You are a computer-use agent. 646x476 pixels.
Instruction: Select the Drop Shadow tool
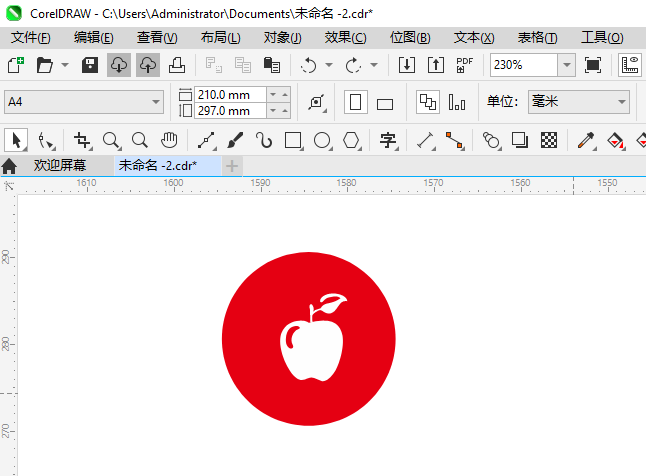[x=520, y=140]
